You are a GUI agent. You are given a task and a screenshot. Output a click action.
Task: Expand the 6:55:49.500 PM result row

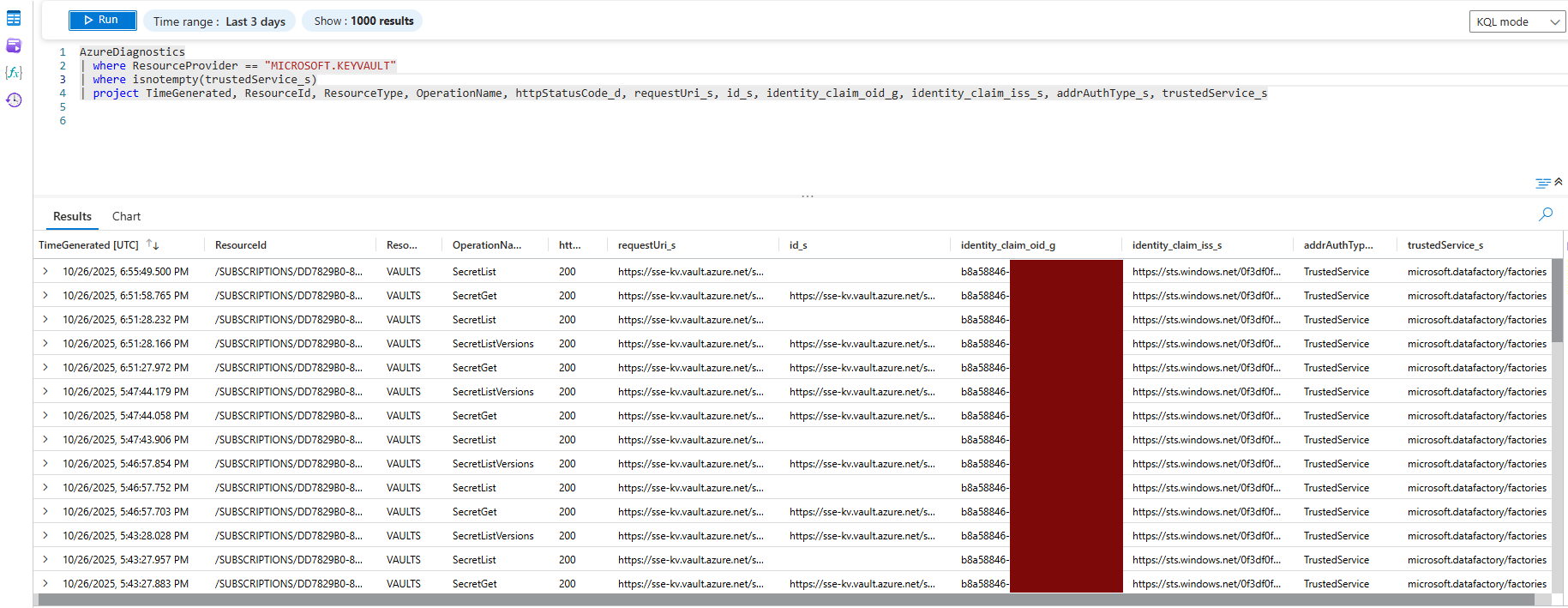45,272
